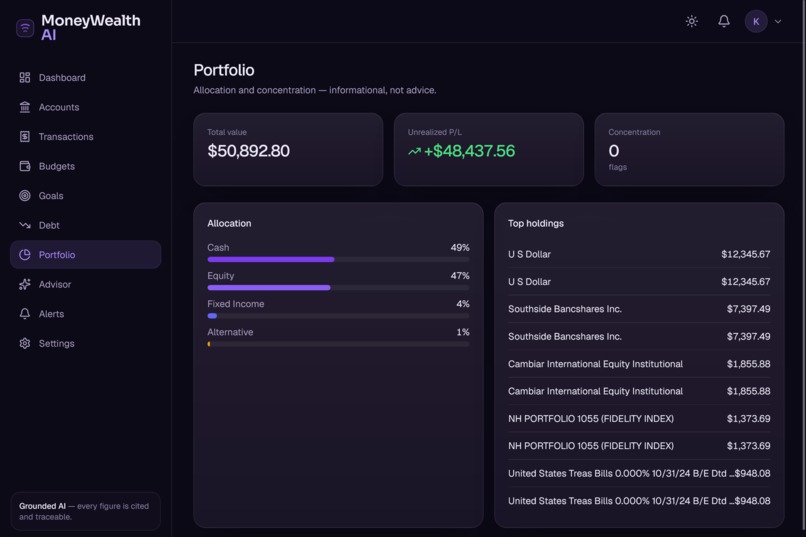Screen dimensions: 806x537
Task: Click the green trending-up arrow icon
Action: 414,151
